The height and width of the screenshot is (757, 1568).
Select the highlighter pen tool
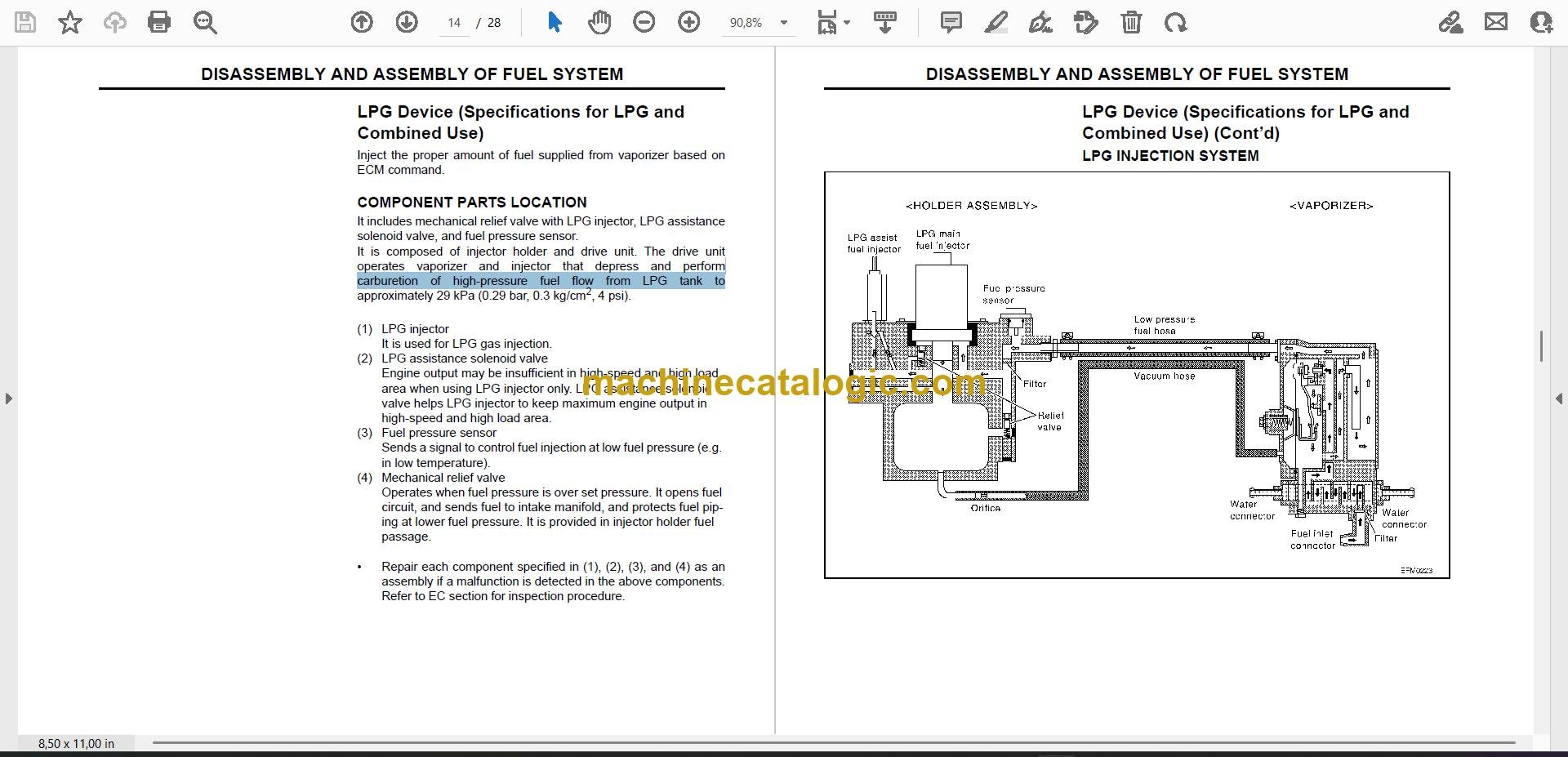click(996, 22)
